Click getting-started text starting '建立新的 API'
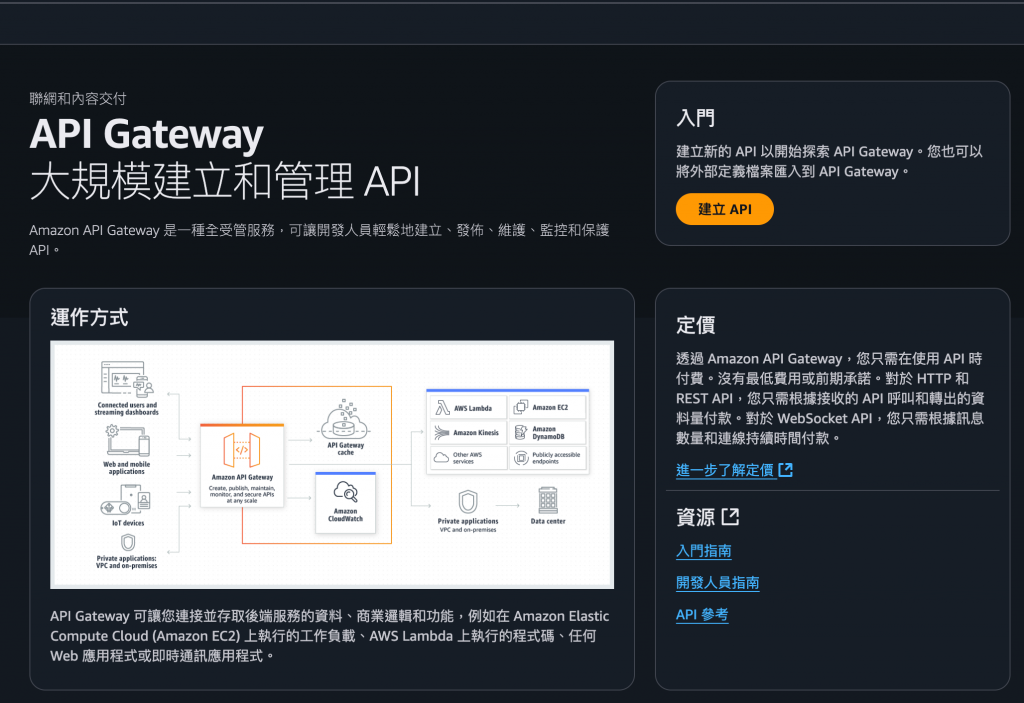 click(x=829, y=161)
